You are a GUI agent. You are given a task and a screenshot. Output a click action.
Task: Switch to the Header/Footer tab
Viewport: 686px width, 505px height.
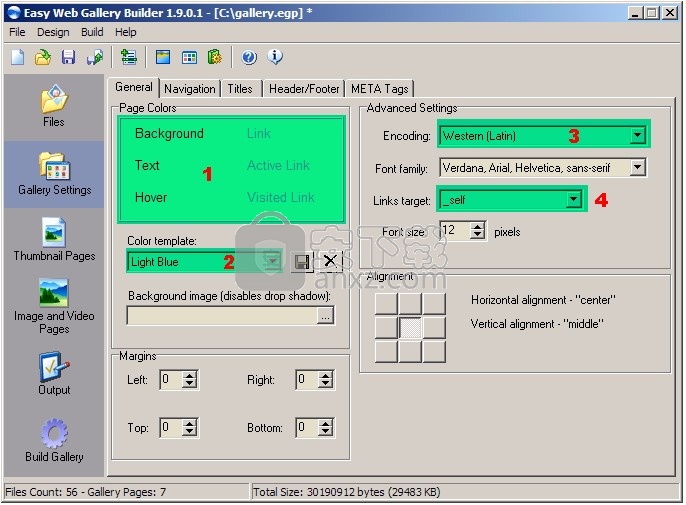304,89
